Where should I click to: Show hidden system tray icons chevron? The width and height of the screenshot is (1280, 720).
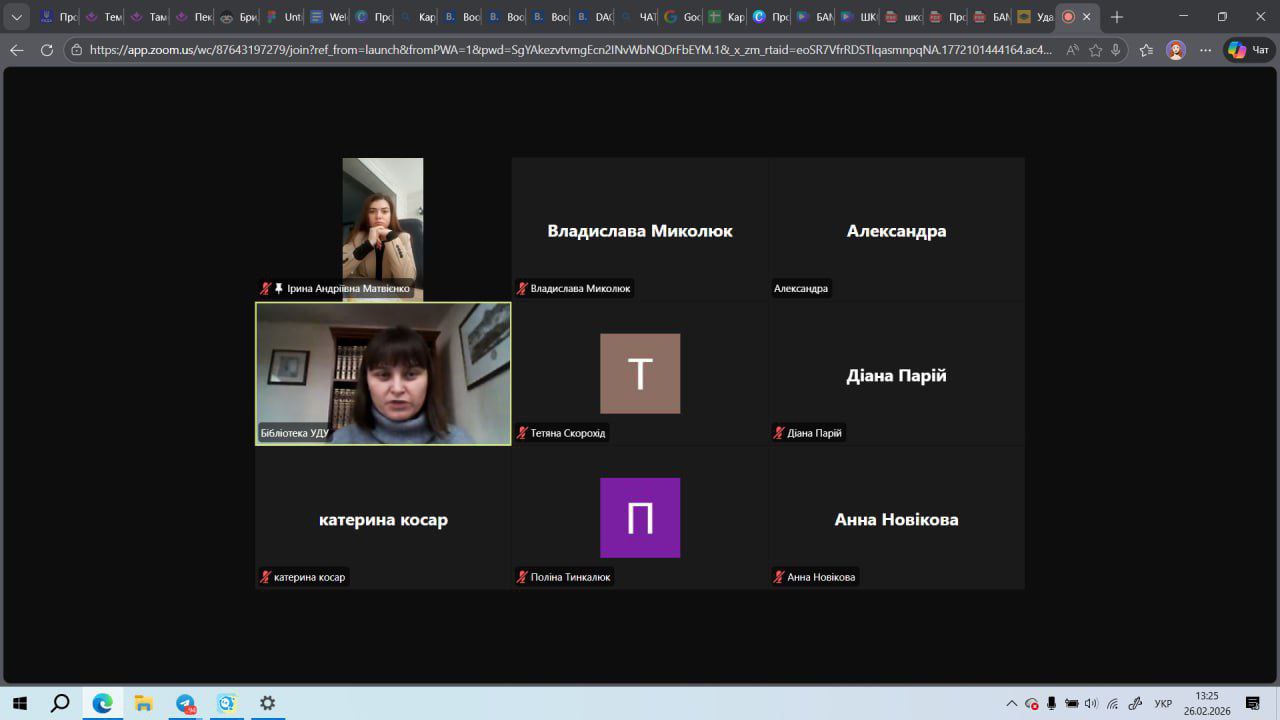(1011, 703)
